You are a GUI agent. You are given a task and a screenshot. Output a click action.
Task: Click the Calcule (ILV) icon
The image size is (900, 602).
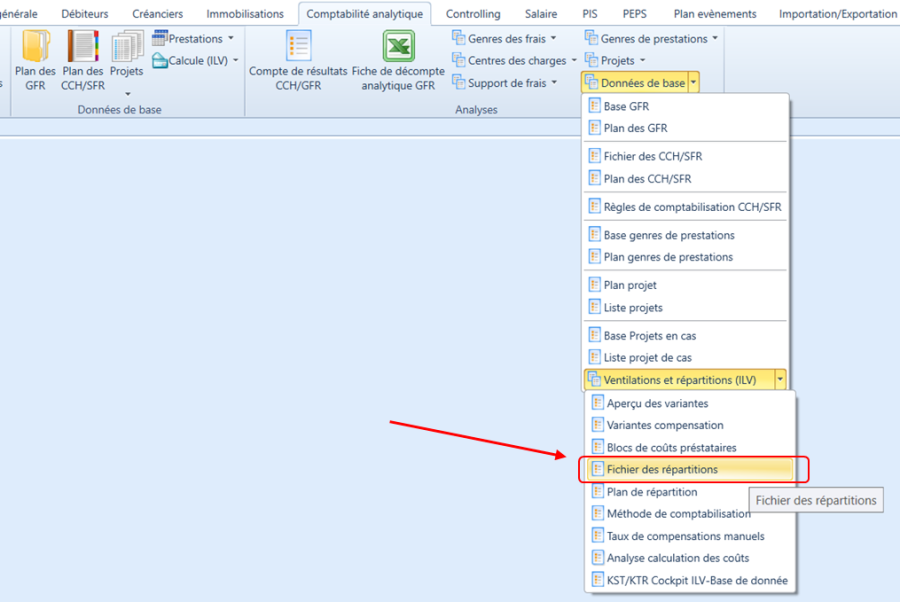click(161, 61)
